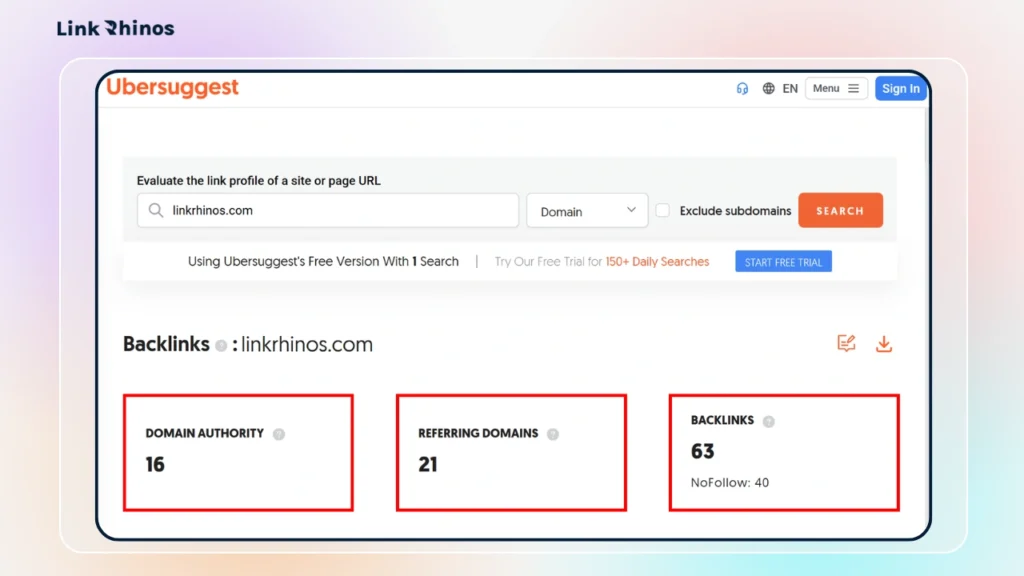Click the Link Rhinos logo
The width and height of the screenshot is (1024, 576).
(x=116, y=28)
